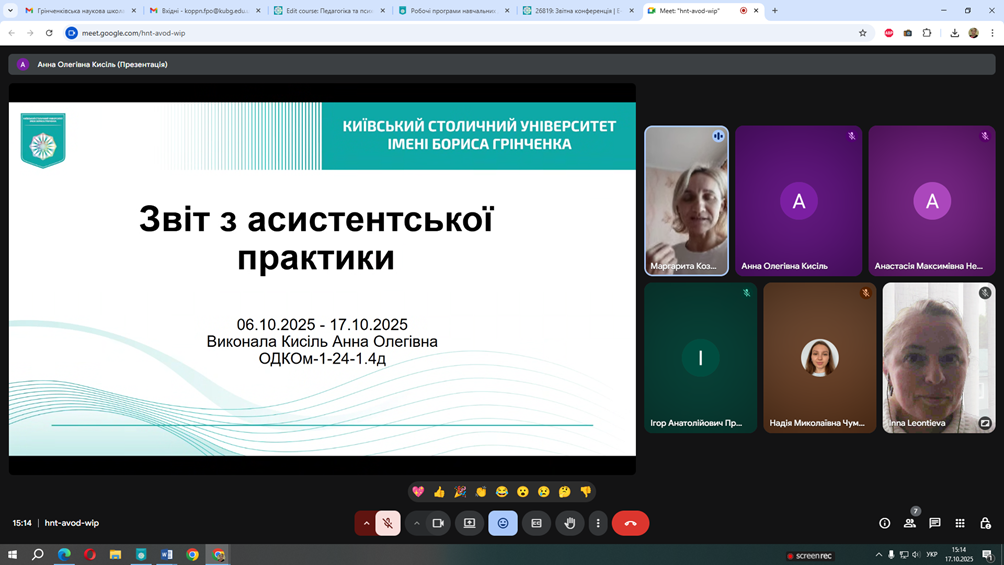Open the activities grid icon
This screenshot has height=565, width=1004.
[960, 523]
